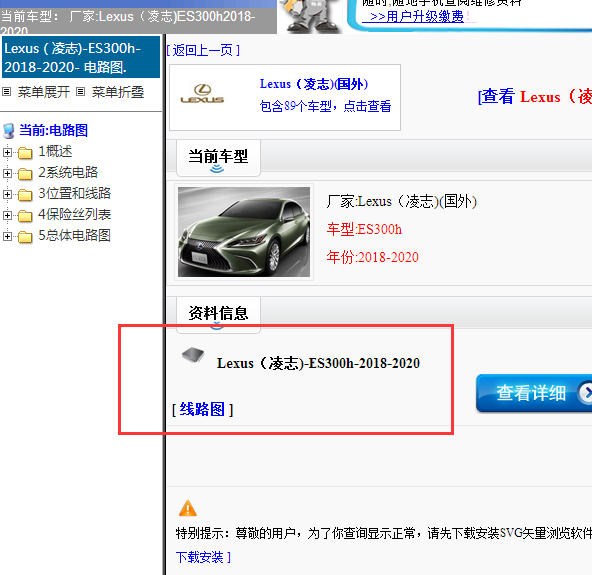Go back via 返回上一页 link
The width and height of the screenshot is (592, 575).
203,50
